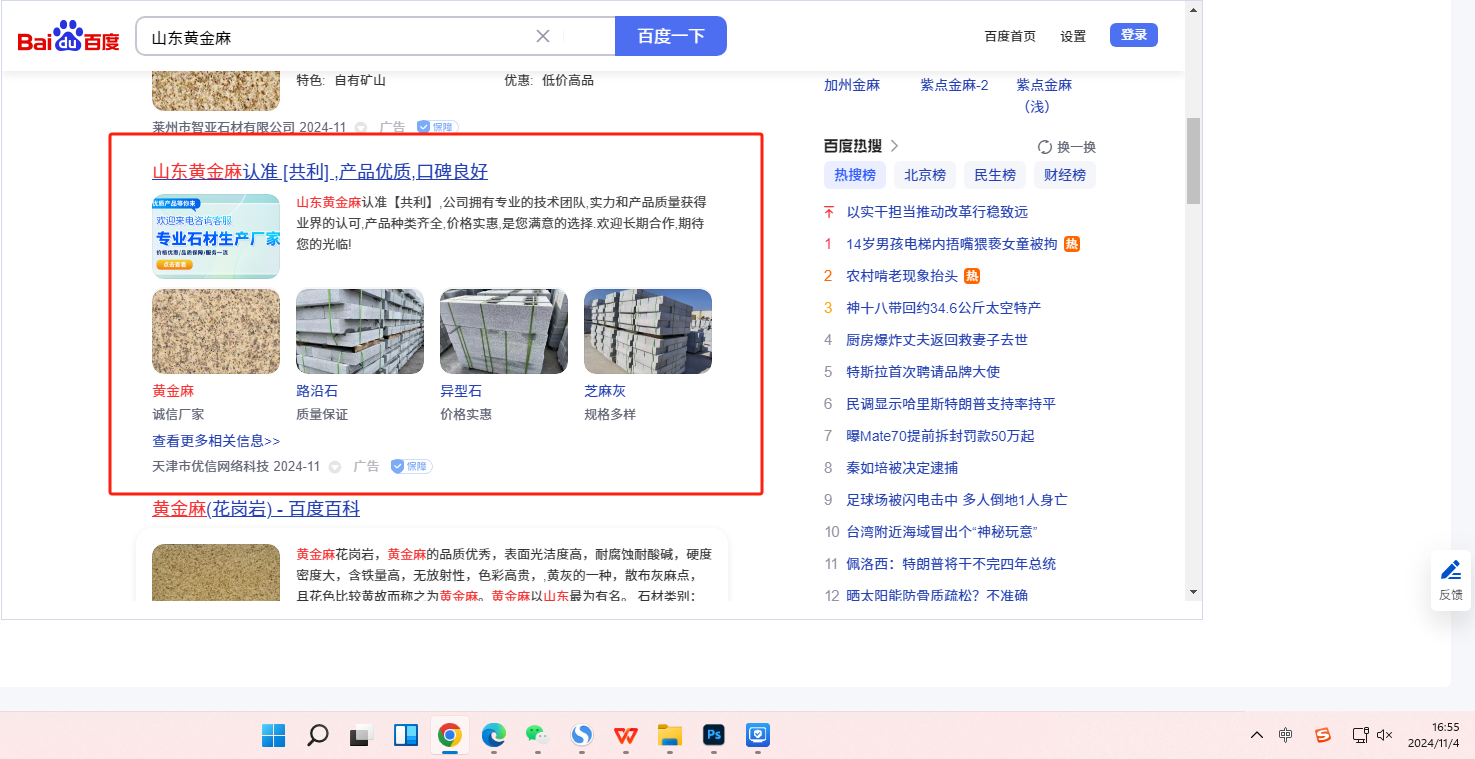Click 查看更多相关信息>> link

coord(216,441)
